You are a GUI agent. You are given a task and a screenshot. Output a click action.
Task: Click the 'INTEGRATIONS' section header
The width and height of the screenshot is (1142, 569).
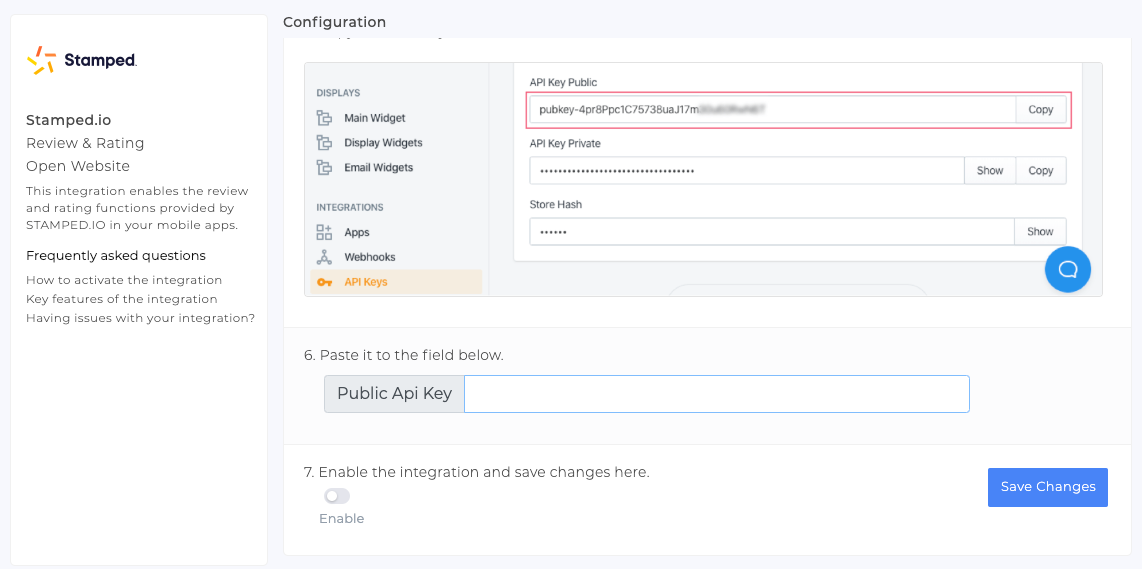(x=350, y=208)
